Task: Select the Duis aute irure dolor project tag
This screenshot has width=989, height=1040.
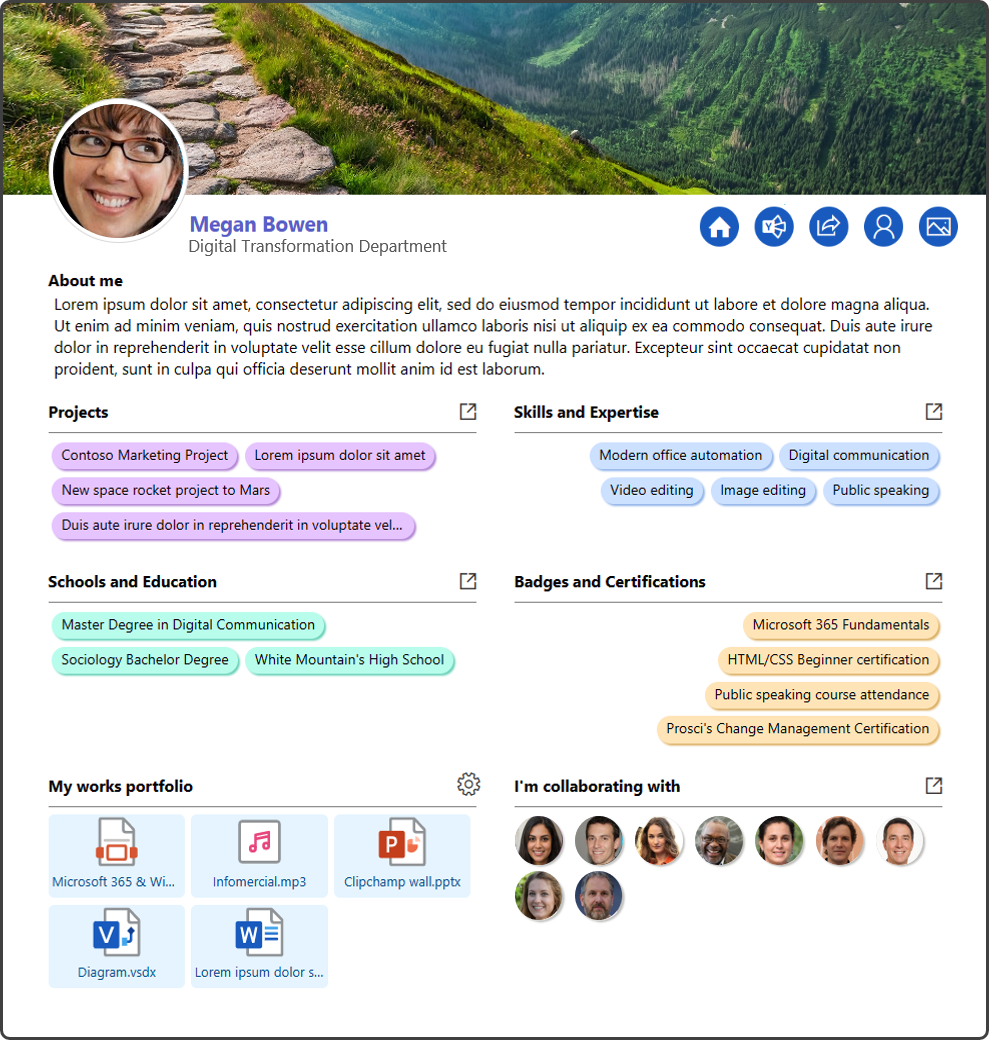Action: coord(233,526)
